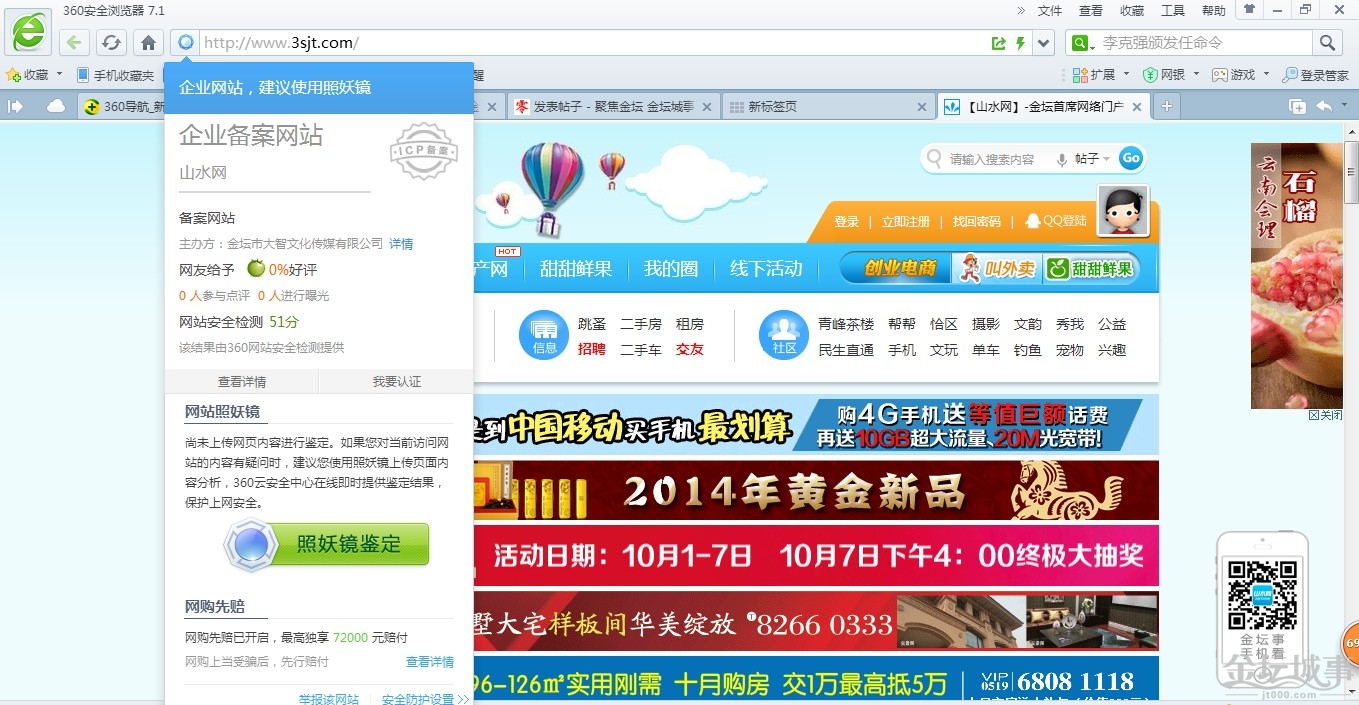Open the skin change shirt icon
The height and width of the screenshot is (705, 1359).
pos(1248,10)
